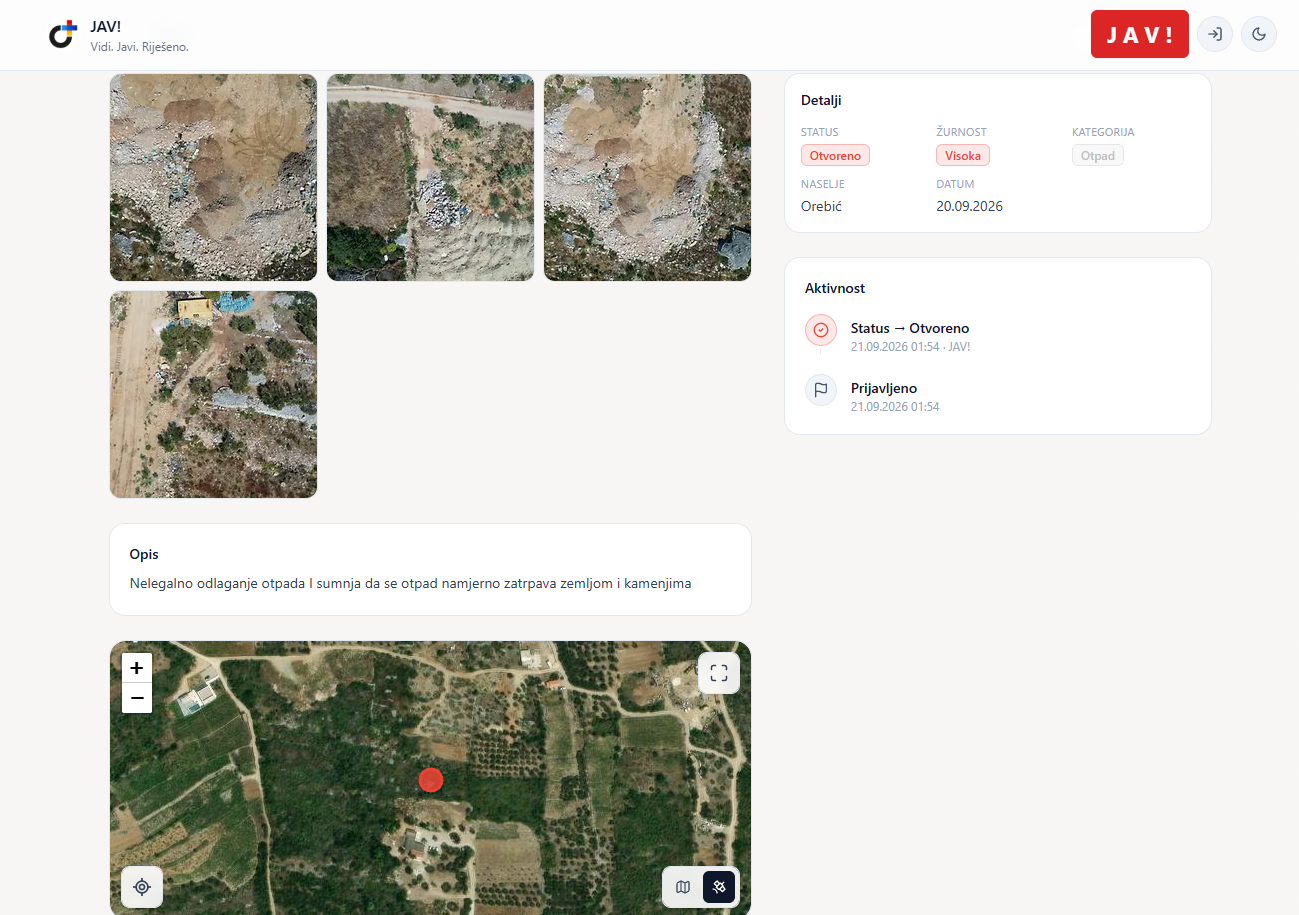
Task: Open the login arrow icon in header
Action: (x=1215, y=34)
